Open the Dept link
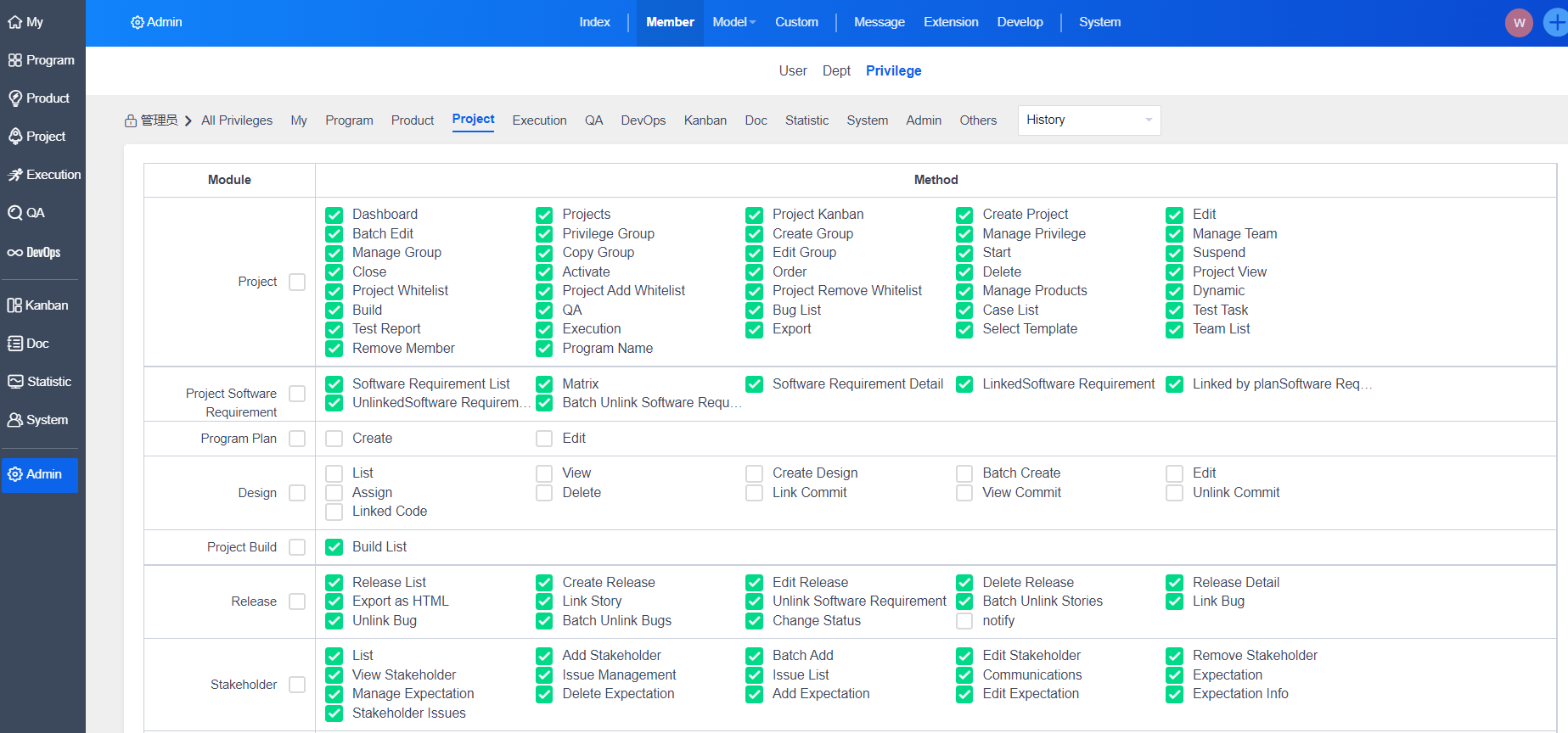The image size is (1568, 733). coord(836,71)
